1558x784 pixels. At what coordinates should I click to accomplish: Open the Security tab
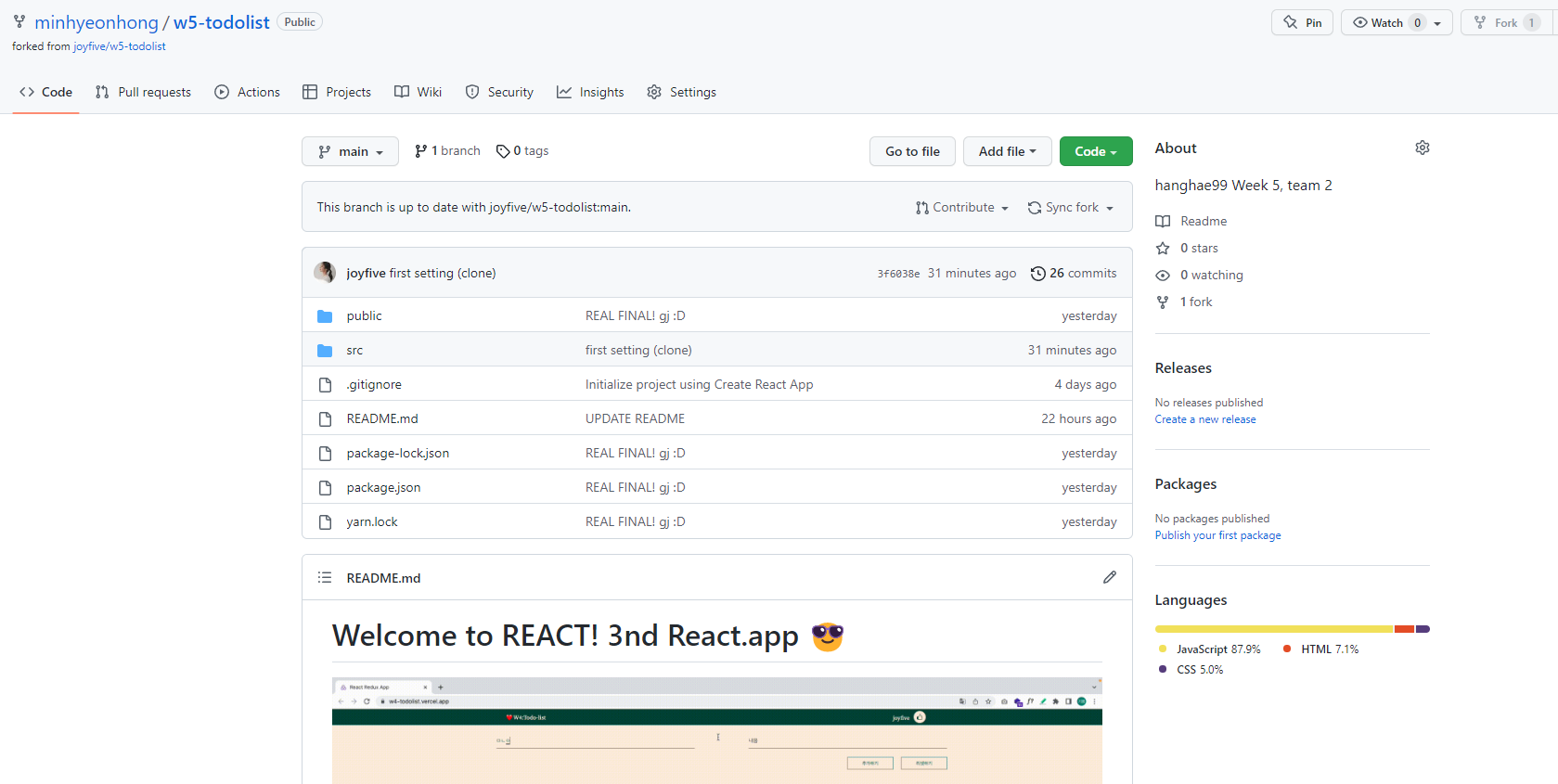tap(499, 92)
